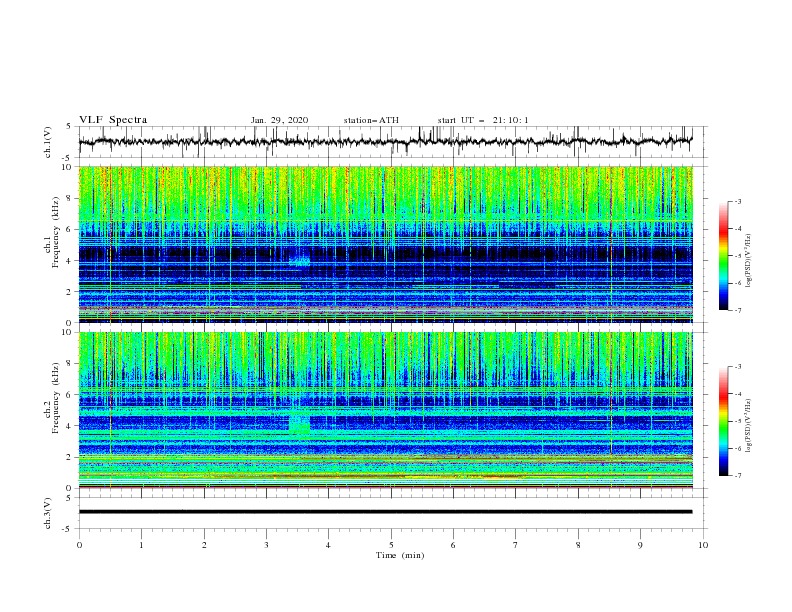Click time axis tick label "7"
This screenshot has height=612, width=792.
tap(516, 545)
